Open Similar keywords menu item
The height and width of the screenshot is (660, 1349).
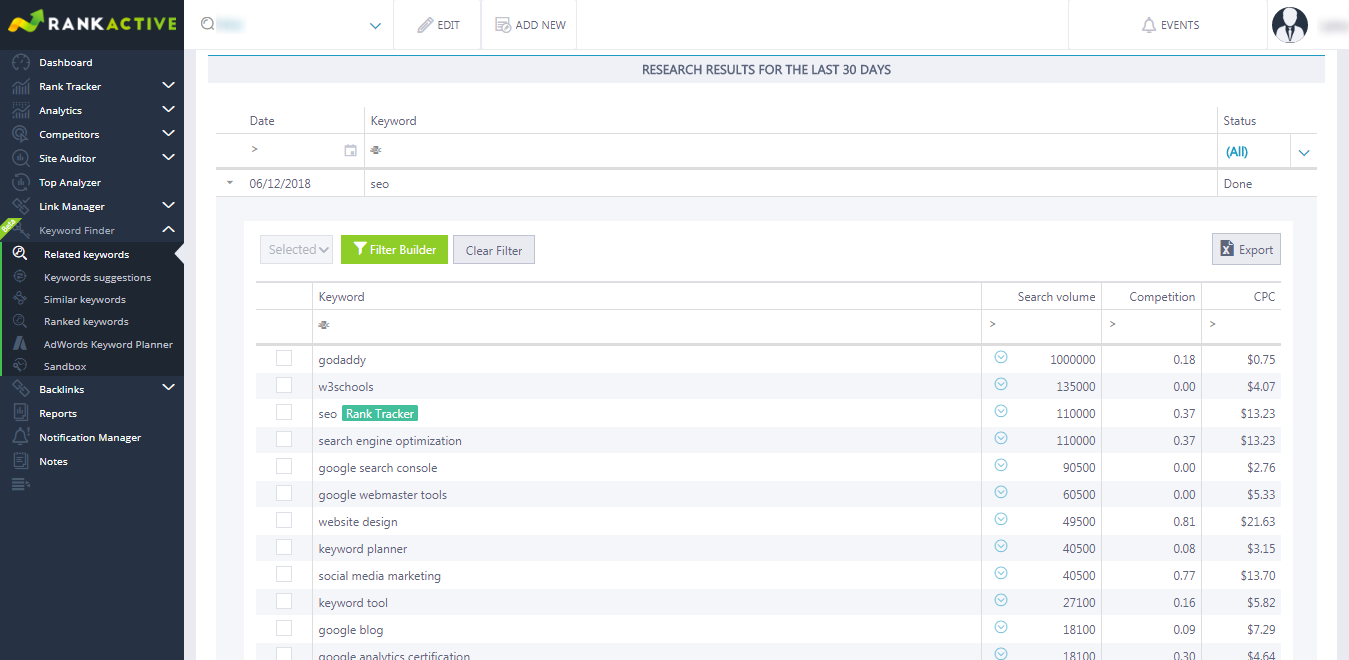coord(85,299)
